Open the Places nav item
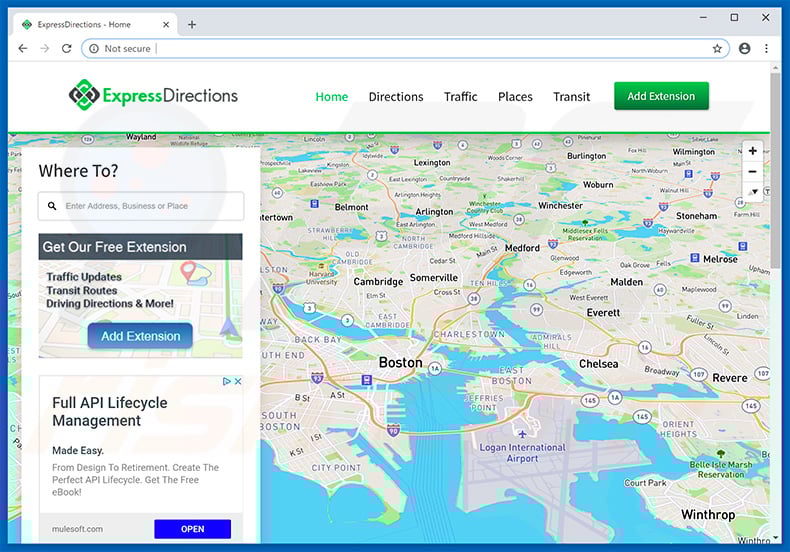Image resolution: width=790 pixels, height=552 pixels. (x=515, y=97)
